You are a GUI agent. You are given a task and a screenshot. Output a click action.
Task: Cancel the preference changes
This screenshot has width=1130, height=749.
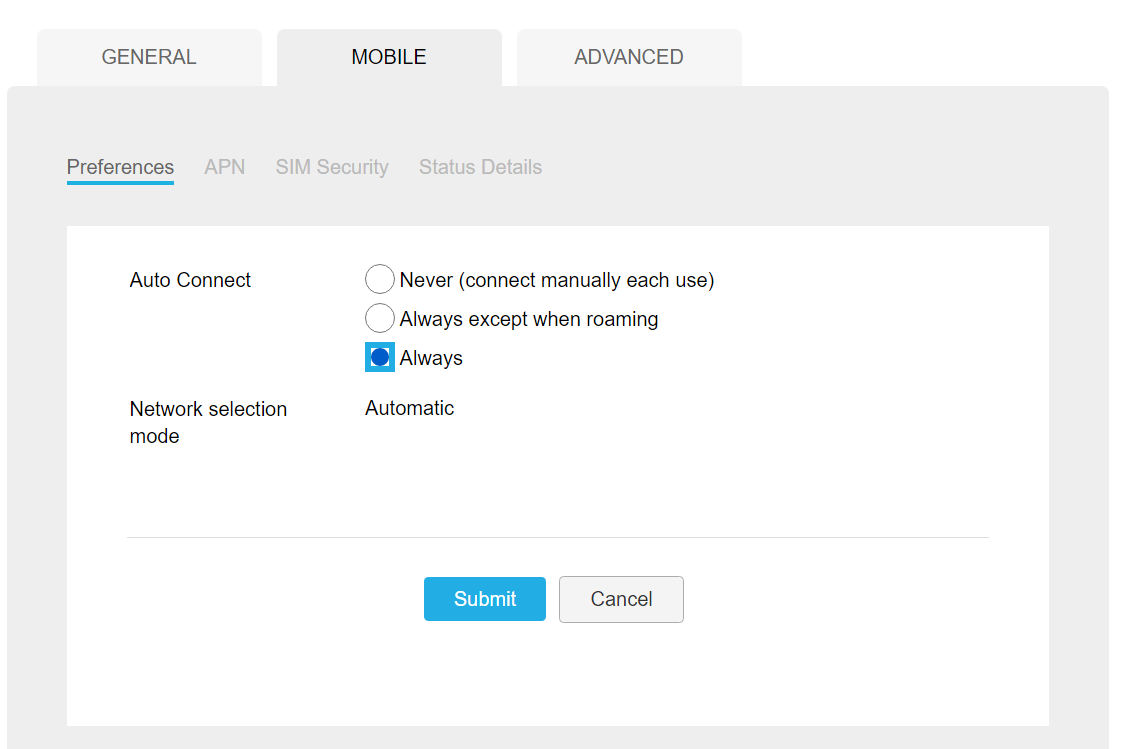click(621, 599)
